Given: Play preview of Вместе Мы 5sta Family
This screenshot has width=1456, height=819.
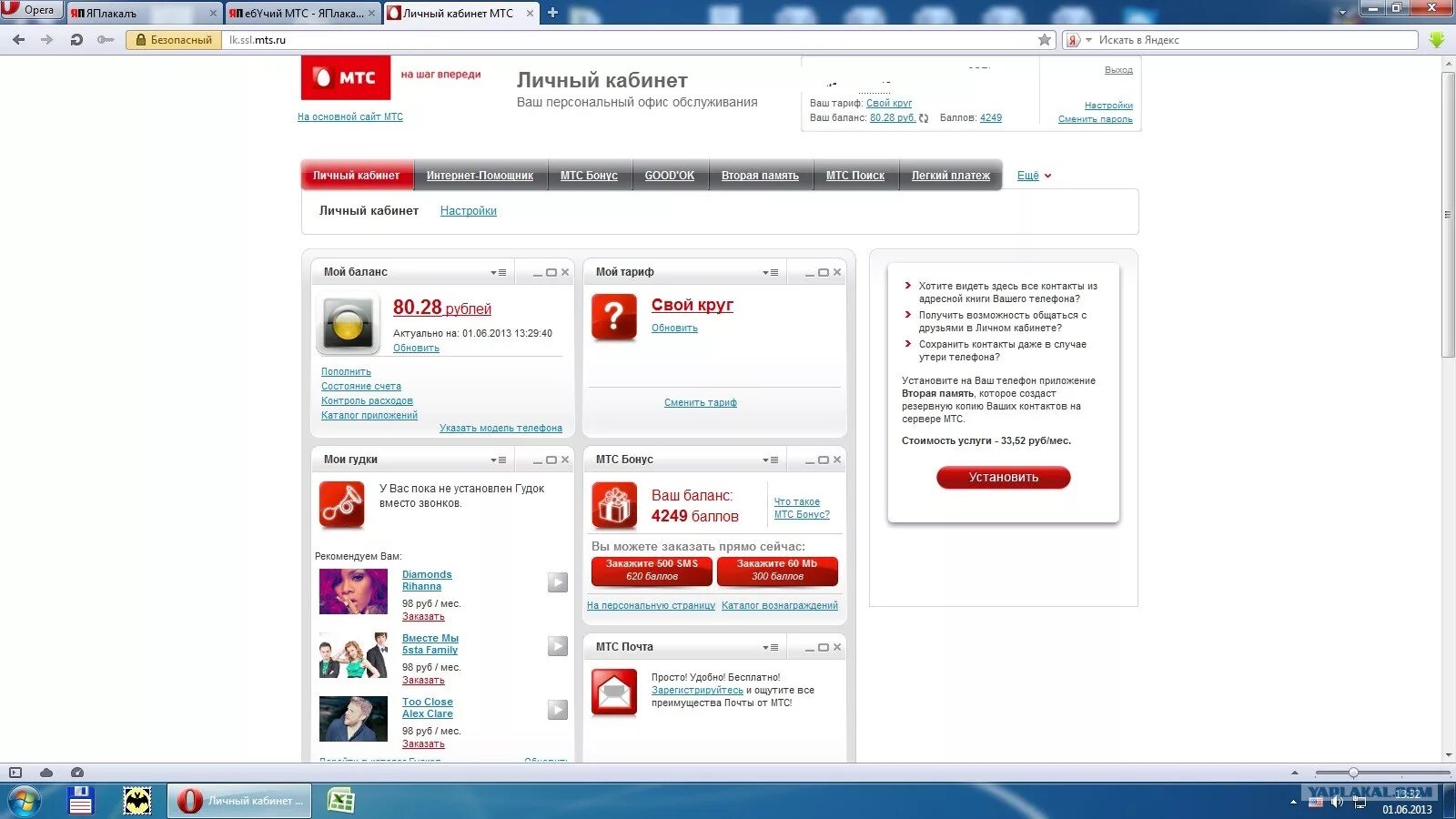Looking at the screenshot, I should 558,646.
